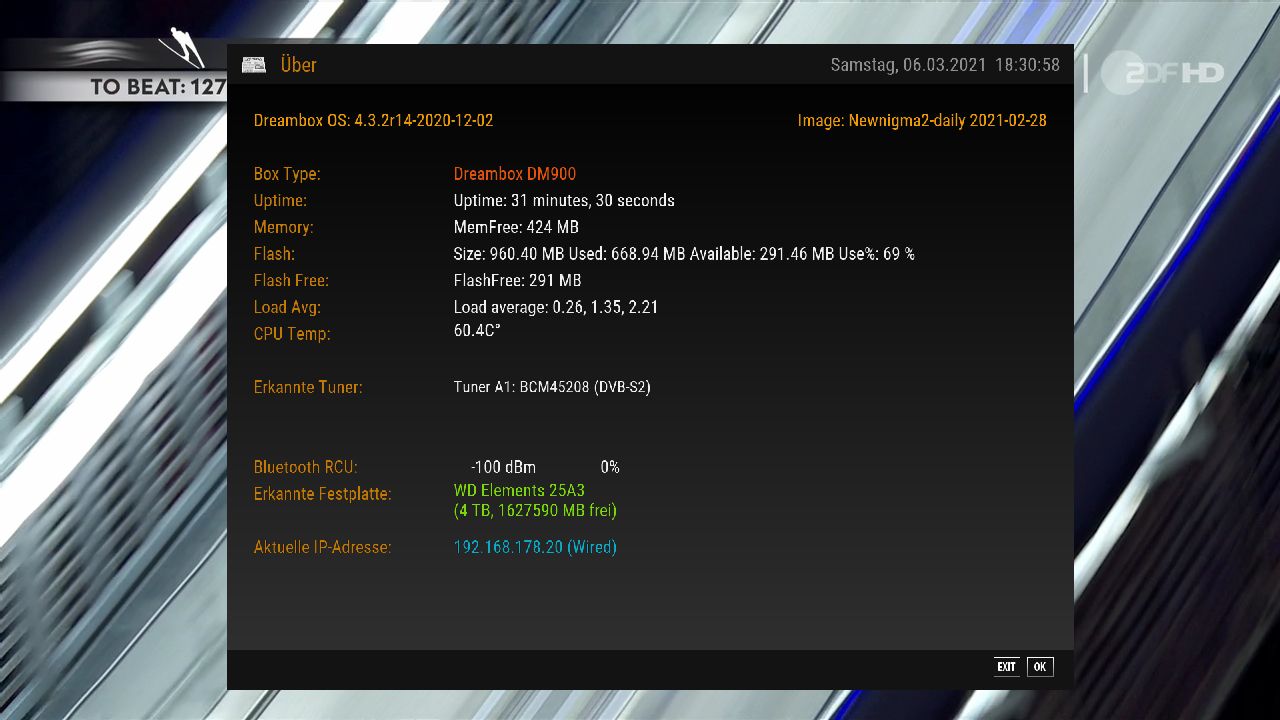
Task: Click the Flash size usage line
Action: click(683, 254)
